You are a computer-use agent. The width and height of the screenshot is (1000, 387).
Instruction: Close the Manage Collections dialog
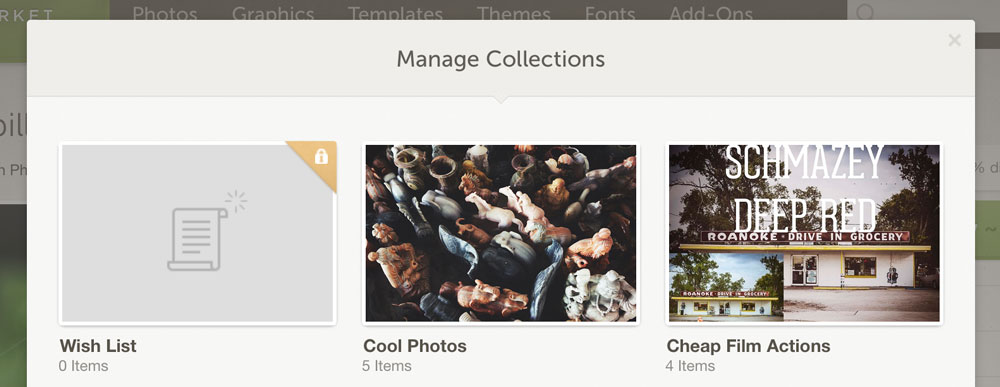pos(954,41)
